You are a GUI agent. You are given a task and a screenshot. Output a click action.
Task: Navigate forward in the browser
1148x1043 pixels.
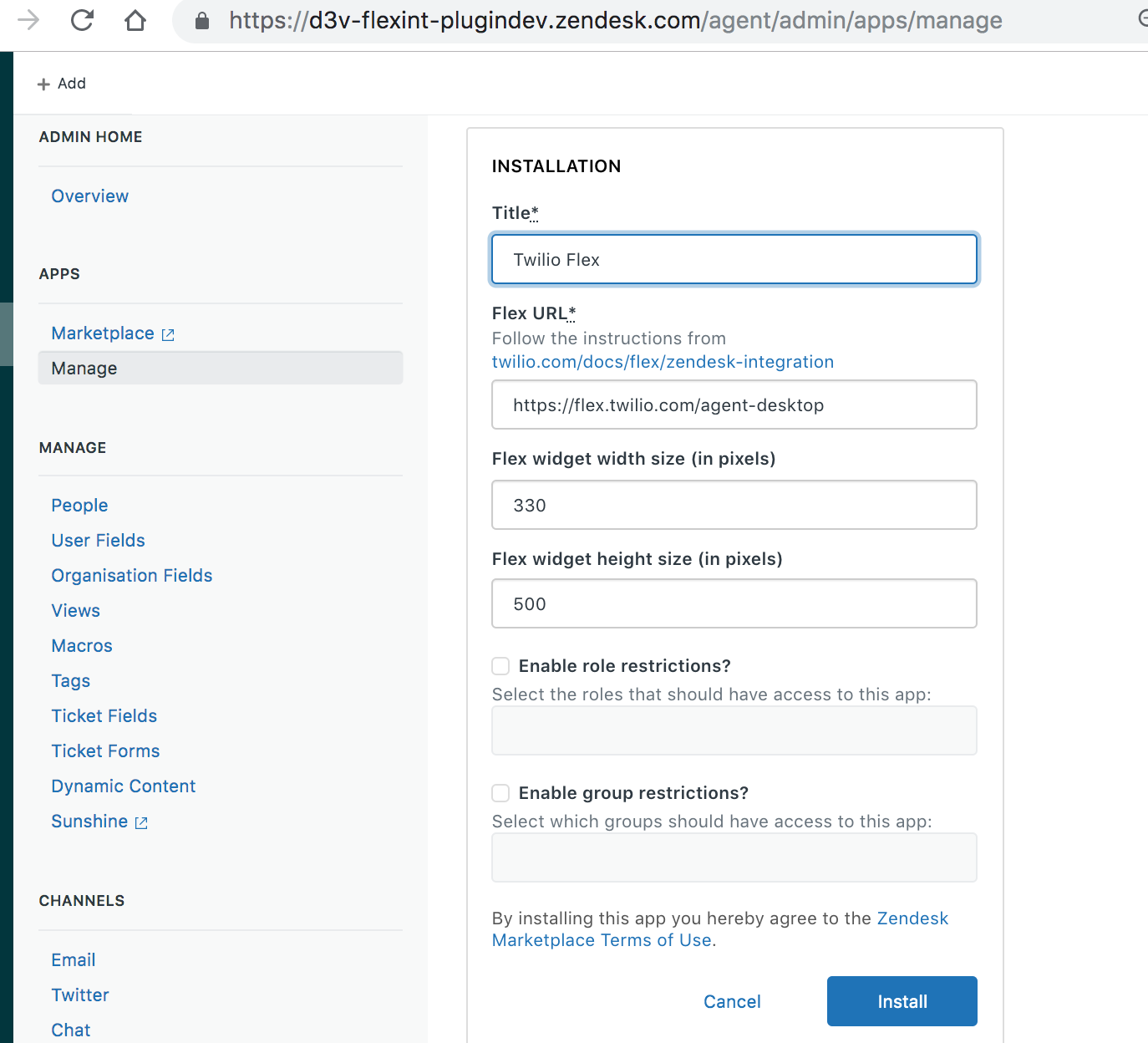coord(28,20)
